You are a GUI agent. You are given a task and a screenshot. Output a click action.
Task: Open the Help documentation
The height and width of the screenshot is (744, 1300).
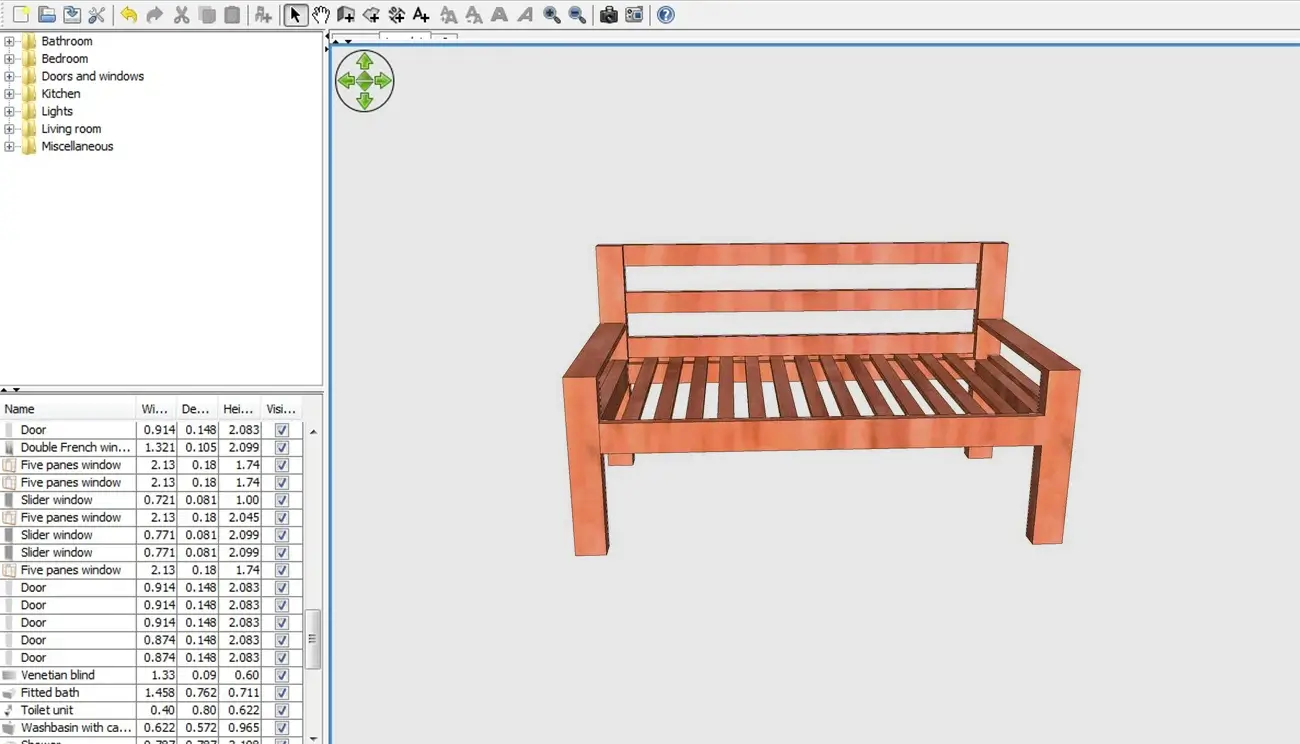664,14
